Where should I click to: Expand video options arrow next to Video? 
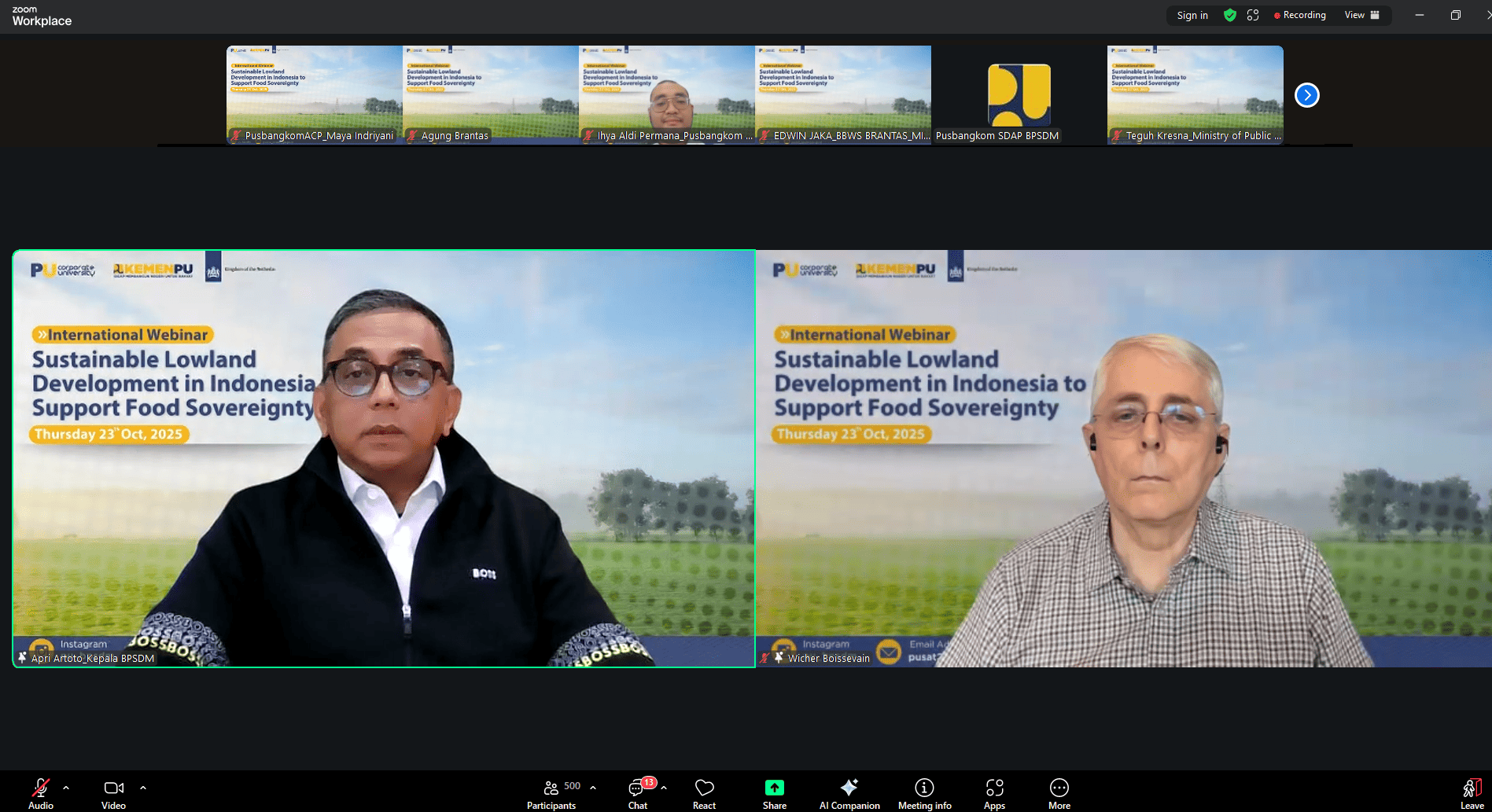pyautogui.click(x=143, y=787)
